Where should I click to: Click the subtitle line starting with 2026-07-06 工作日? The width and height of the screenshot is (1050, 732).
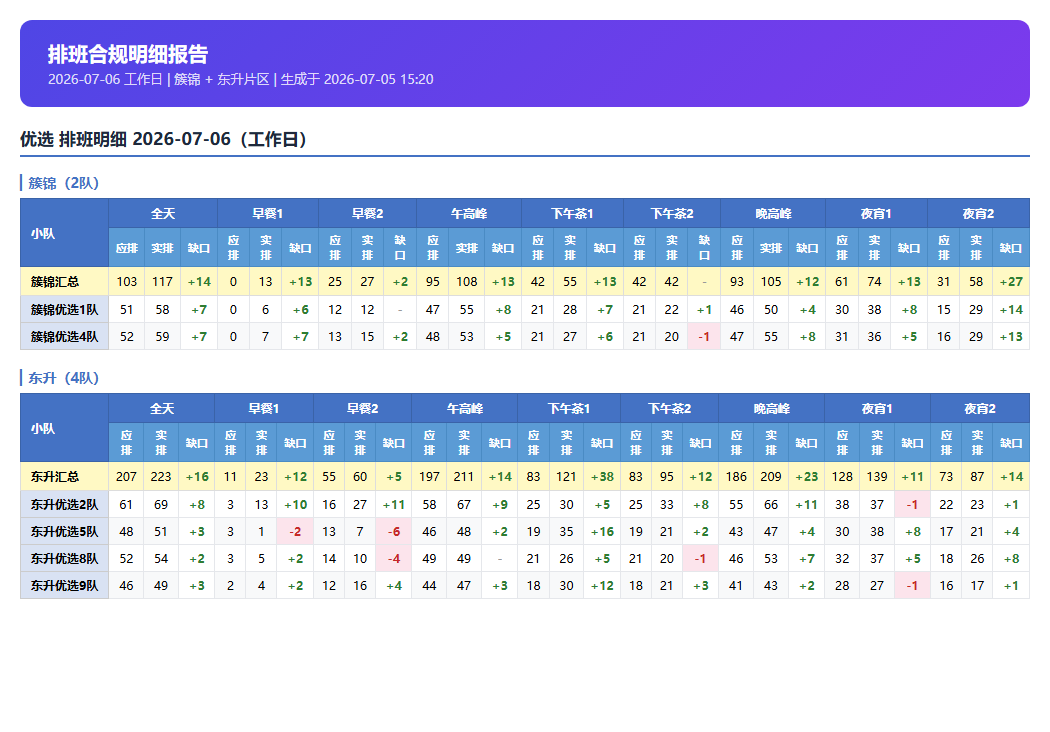240,79
